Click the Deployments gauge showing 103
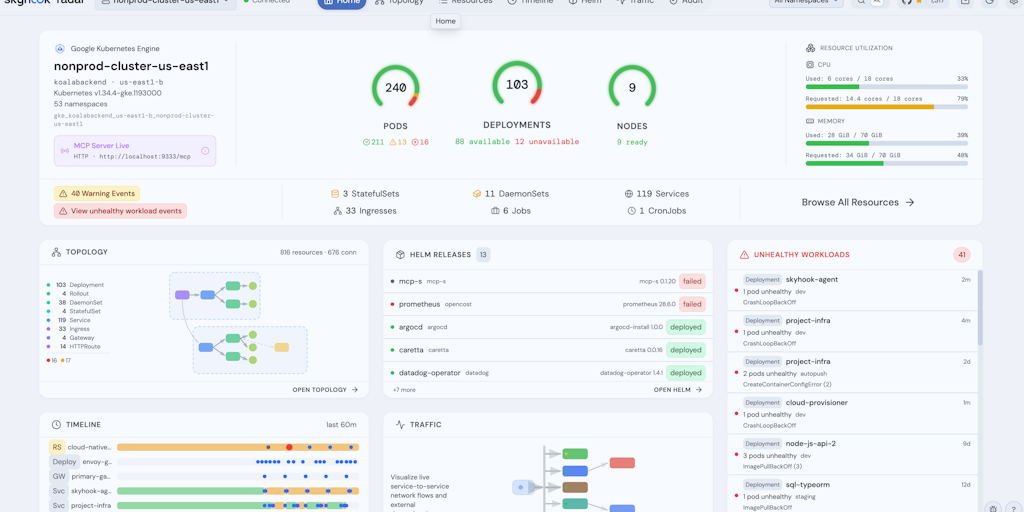The image size is (1024, 512). [517, 85]
